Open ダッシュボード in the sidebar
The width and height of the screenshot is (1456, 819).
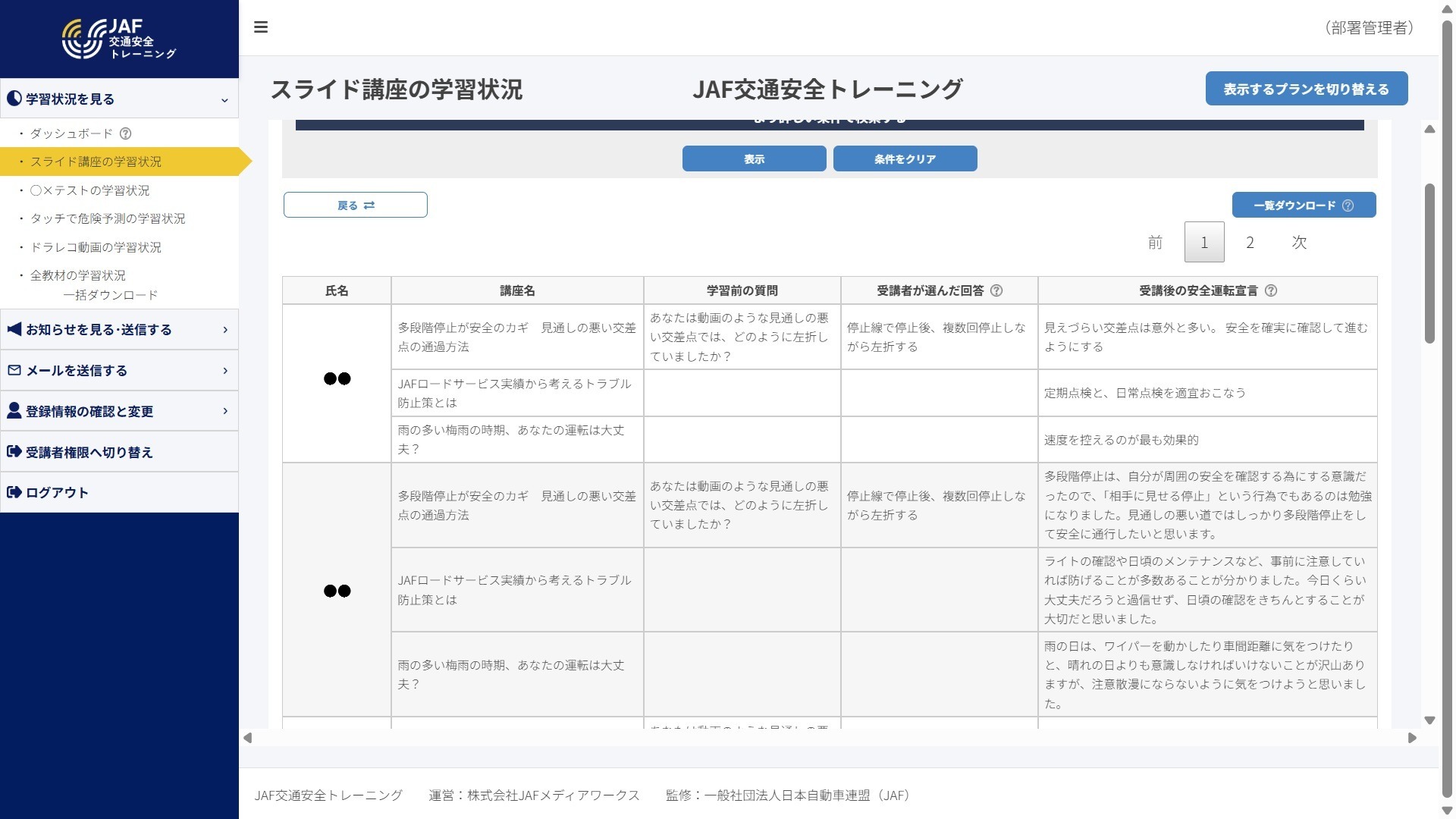click(71, 133)
